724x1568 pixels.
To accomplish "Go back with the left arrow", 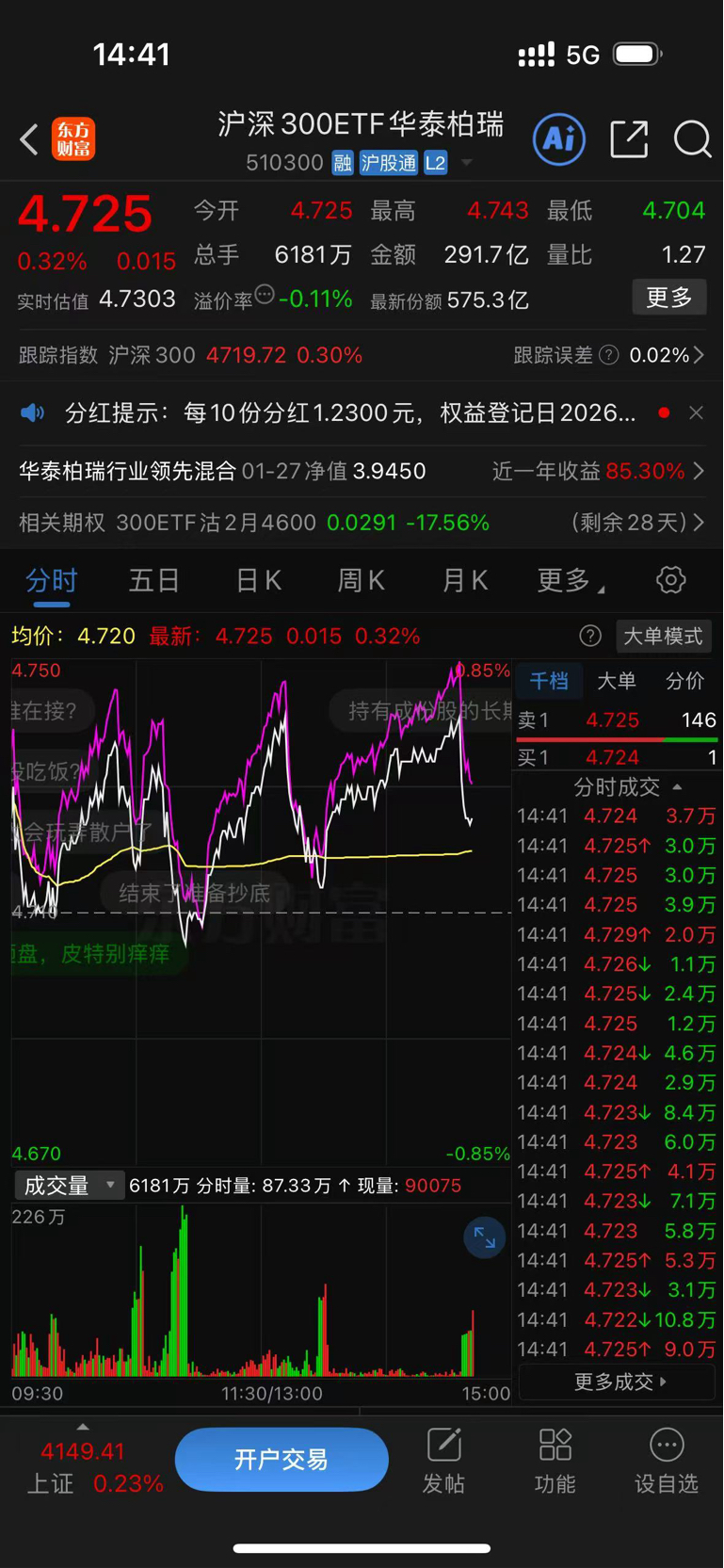I will [29, 140].
